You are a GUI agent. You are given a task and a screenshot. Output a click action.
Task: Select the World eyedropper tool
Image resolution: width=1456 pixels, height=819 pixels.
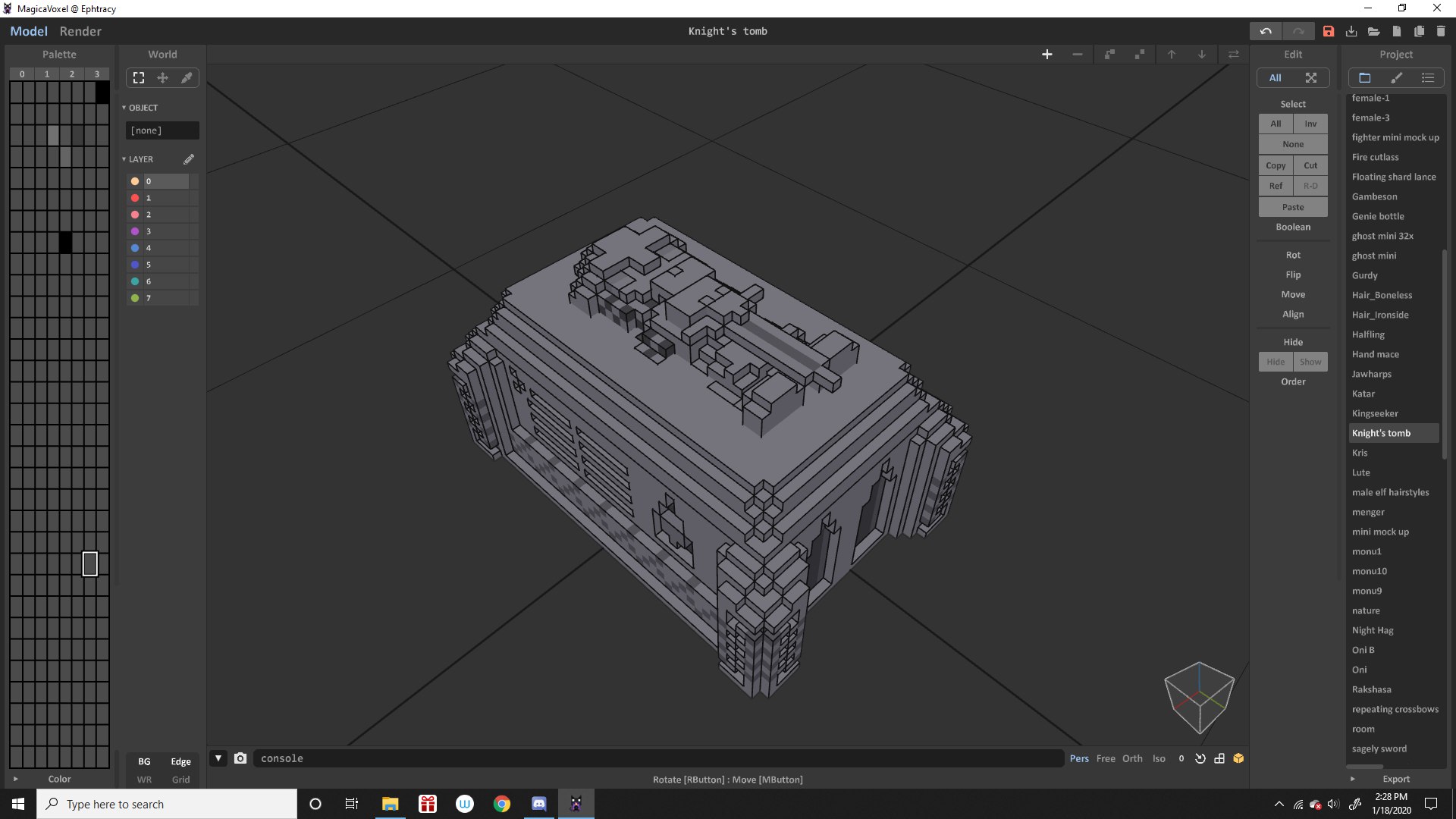187,77
